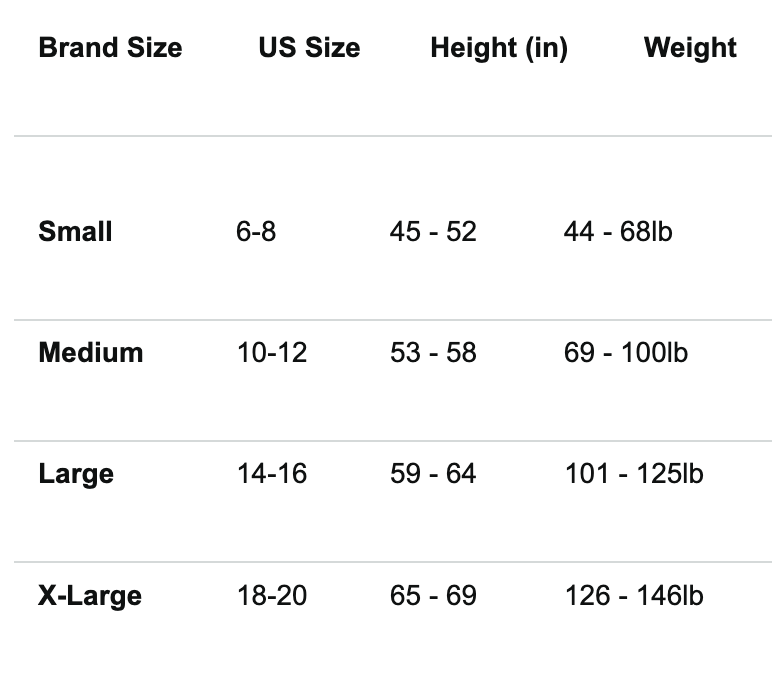The height and width of the screenshot is (674, 772).
Task: Click the 53 - 58 height value
Action: (x=433, y=353)
